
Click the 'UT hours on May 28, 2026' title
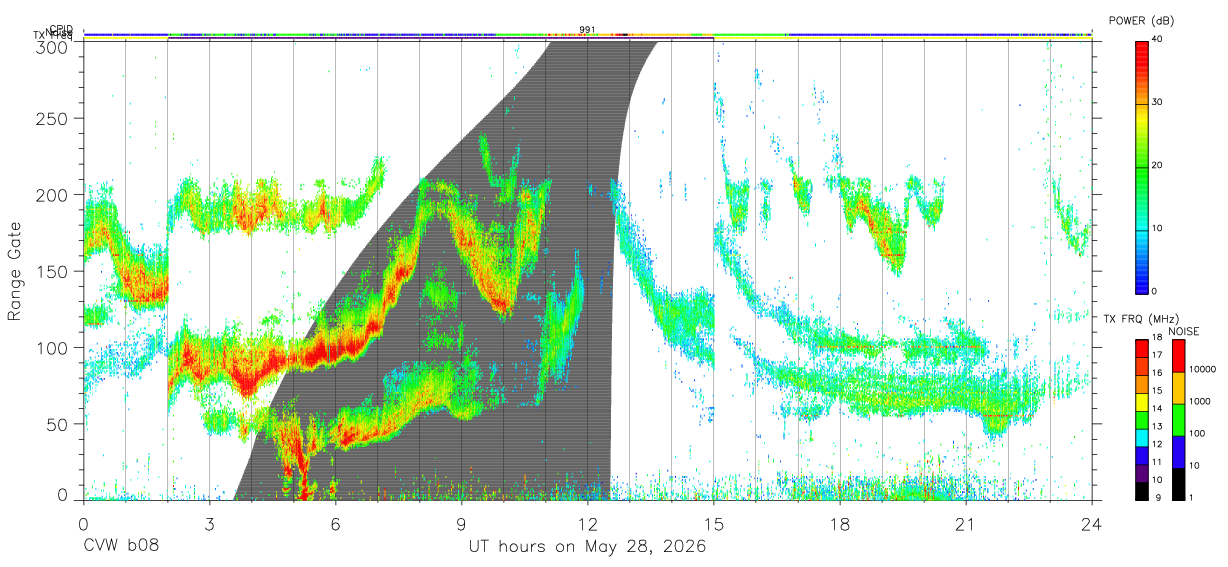click(588, 547)
